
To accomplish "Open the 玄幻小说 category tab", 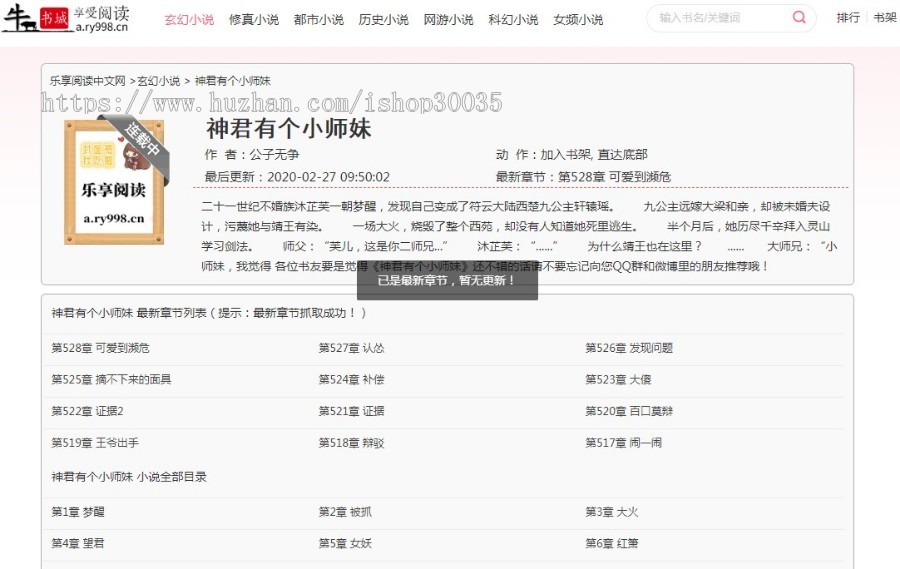I will tap(189, 20).
